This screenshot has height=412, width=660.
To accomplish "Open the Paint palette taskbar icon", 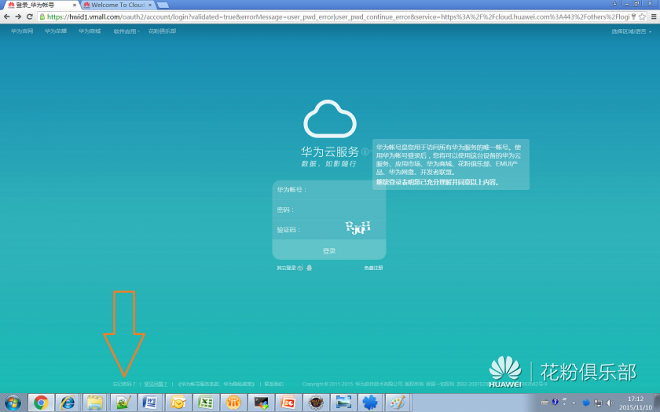I will [397, 403].
